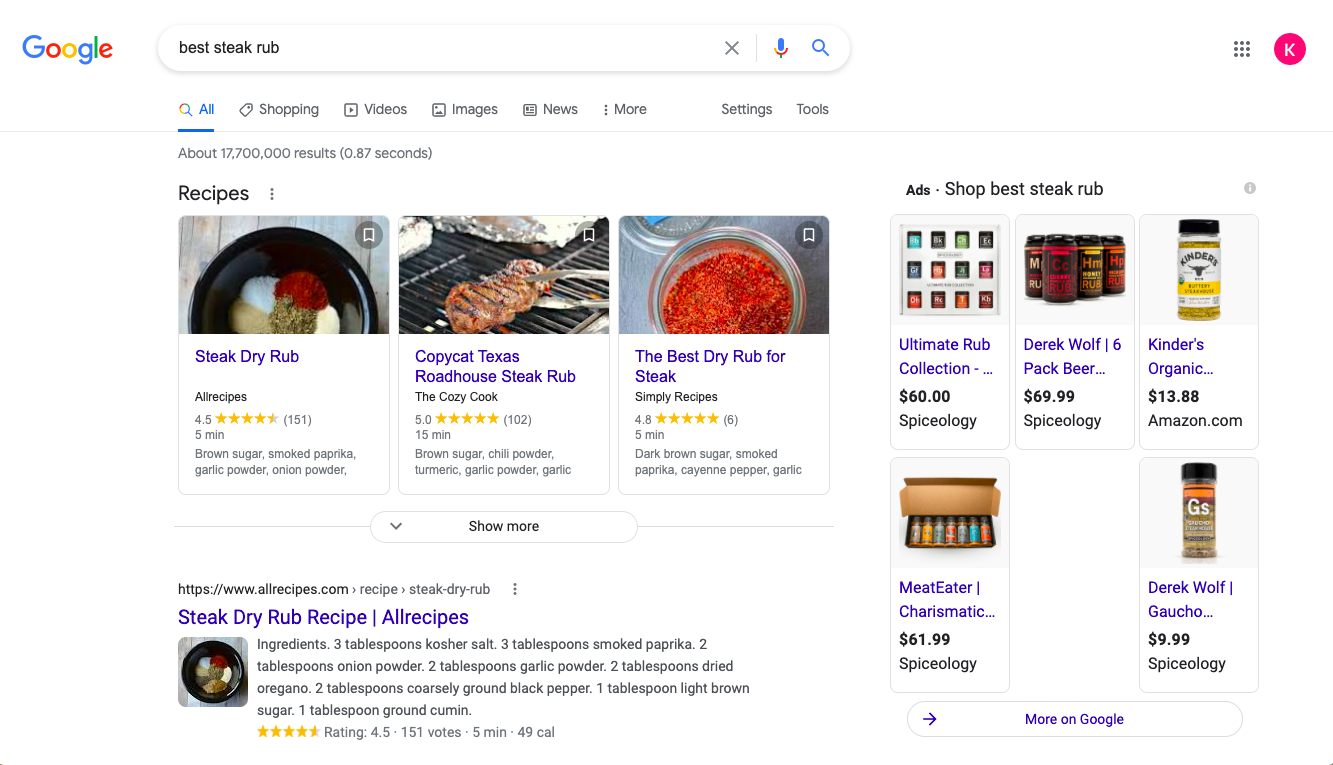Screen dimensions: 1333x765
Task: Open The Best Dry Rub for Steak link
Action: tap(710, 367)
